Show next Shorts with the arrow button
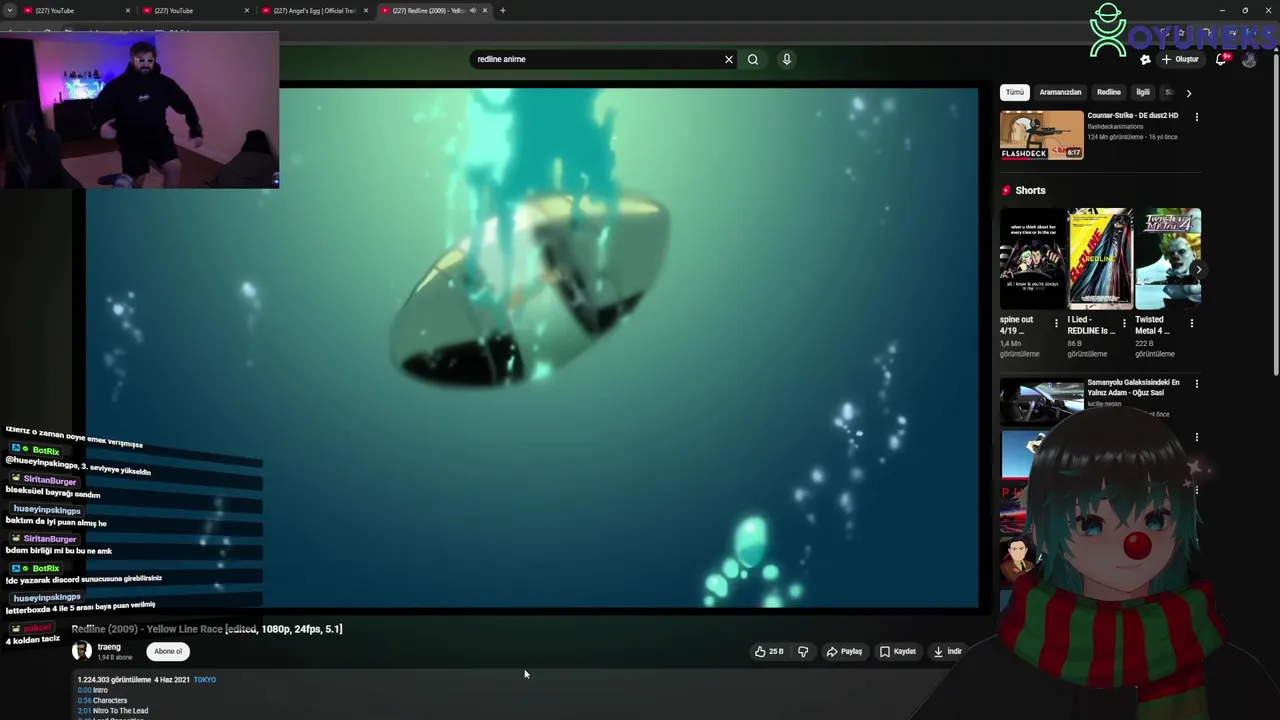 point(1198,269)
